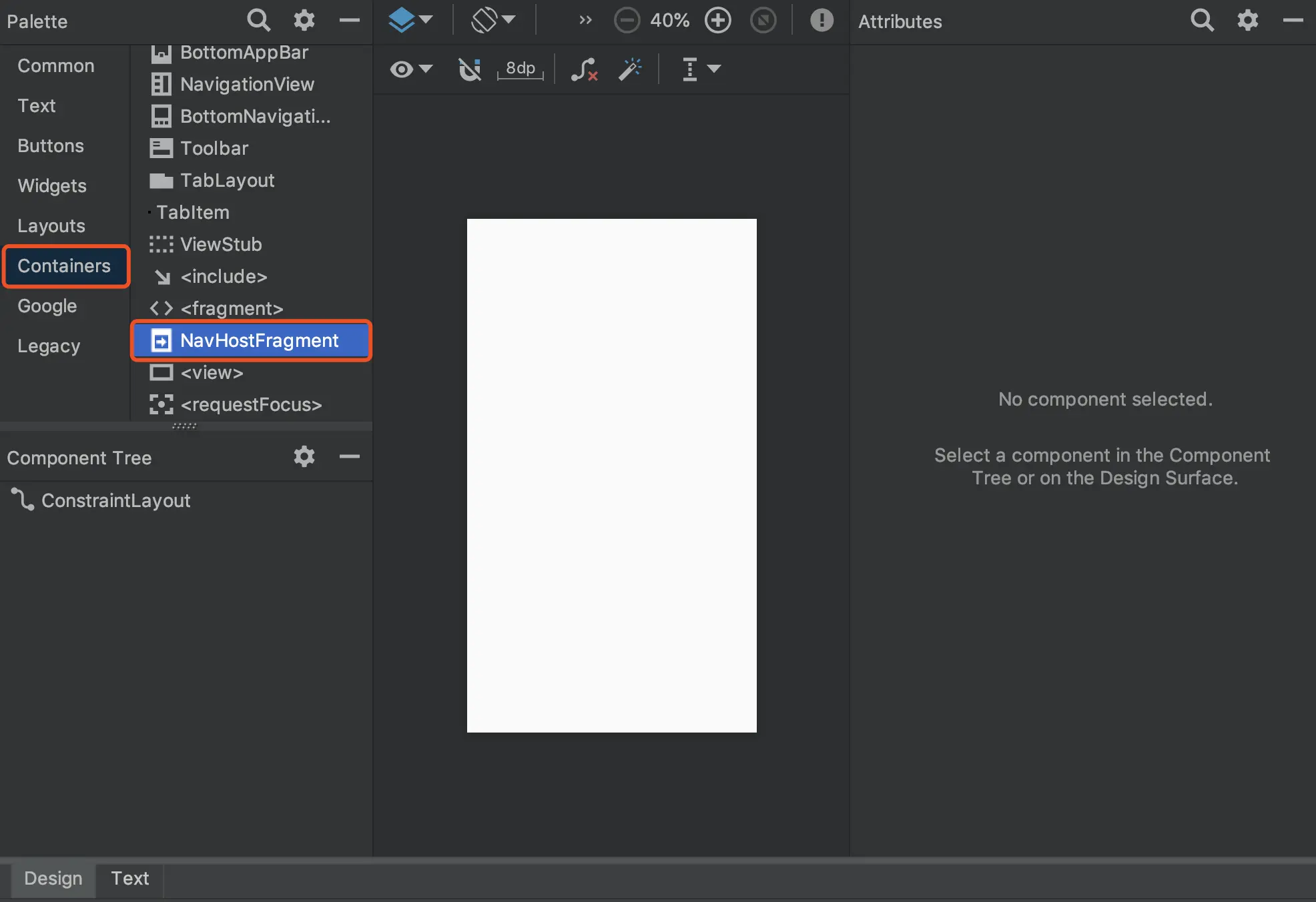Select BottomNavigationView component
The height and width of the screenshot is (902, 1316).
point(252,117)
